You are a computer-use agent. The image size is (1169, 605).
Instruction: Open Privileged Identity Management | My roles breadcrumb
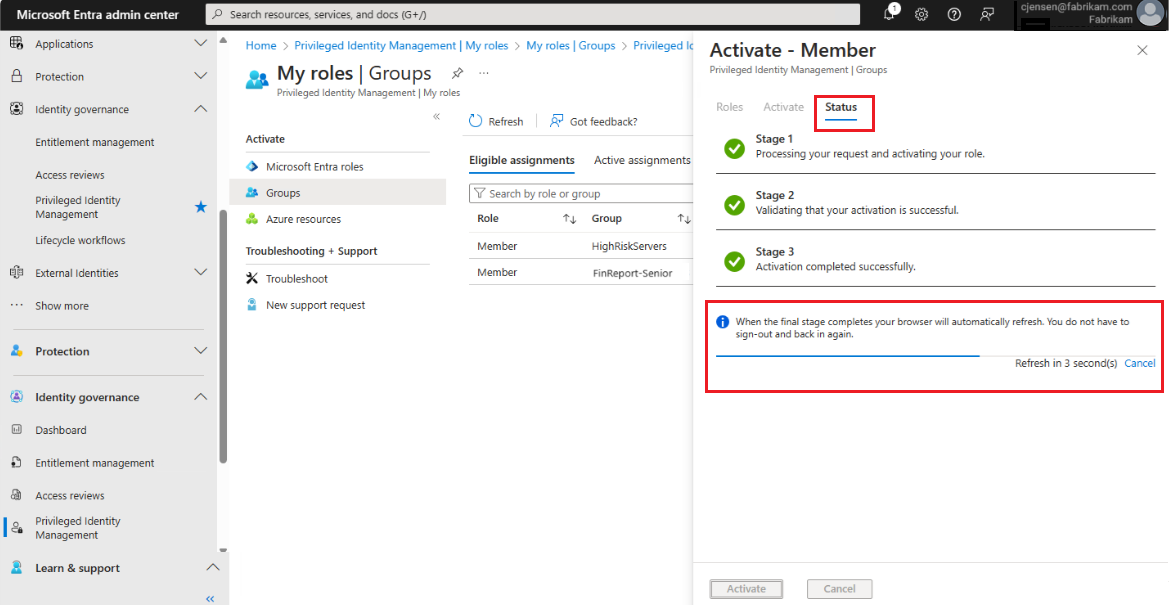(401, 46)
